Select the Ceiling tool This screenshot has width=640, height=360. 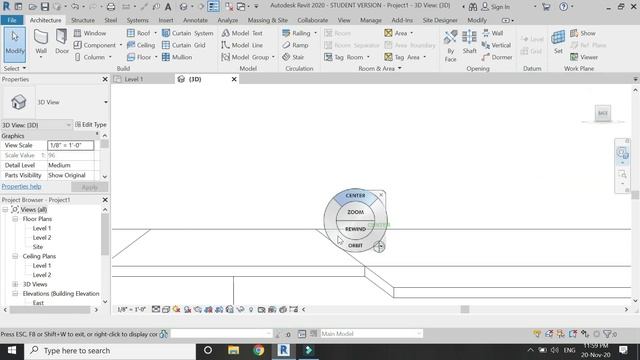click(141, 45)
